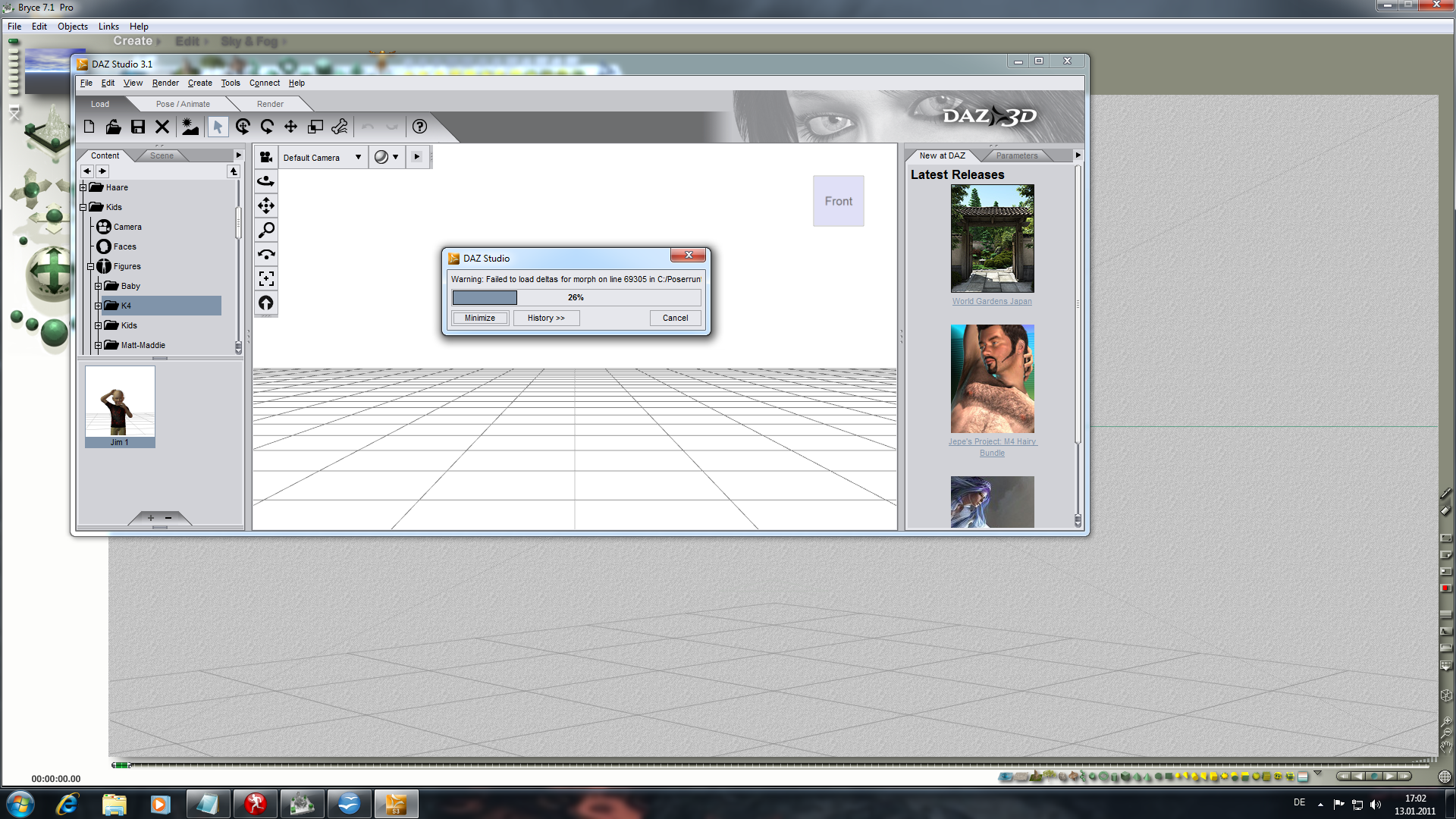The width and height of the screenshot is (1456, 819).
Task: Click the loading progress bar at 26%
Action: click(576, 297)
